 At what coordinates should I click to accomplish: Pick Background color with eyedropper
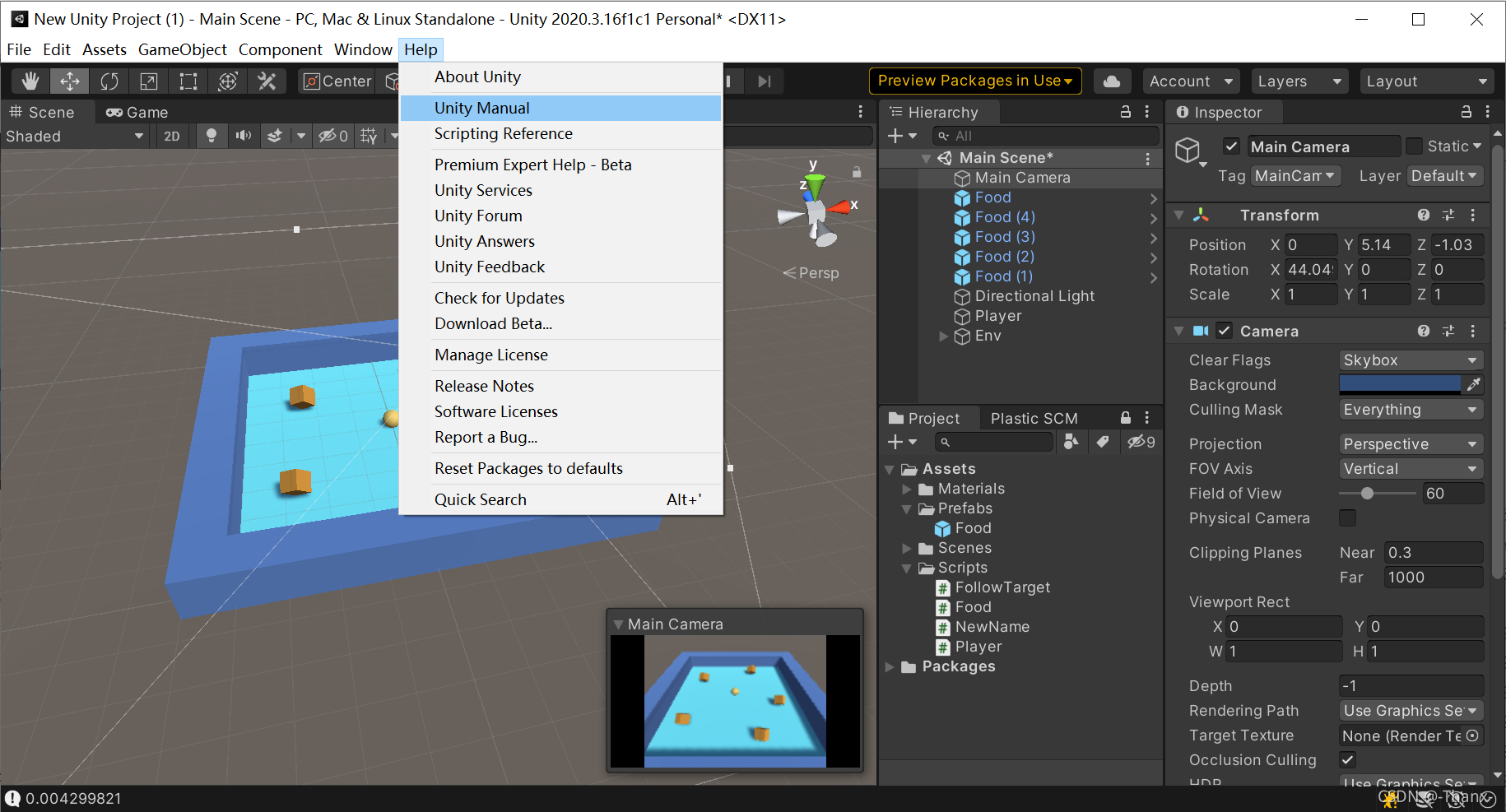click(1474, 384)
